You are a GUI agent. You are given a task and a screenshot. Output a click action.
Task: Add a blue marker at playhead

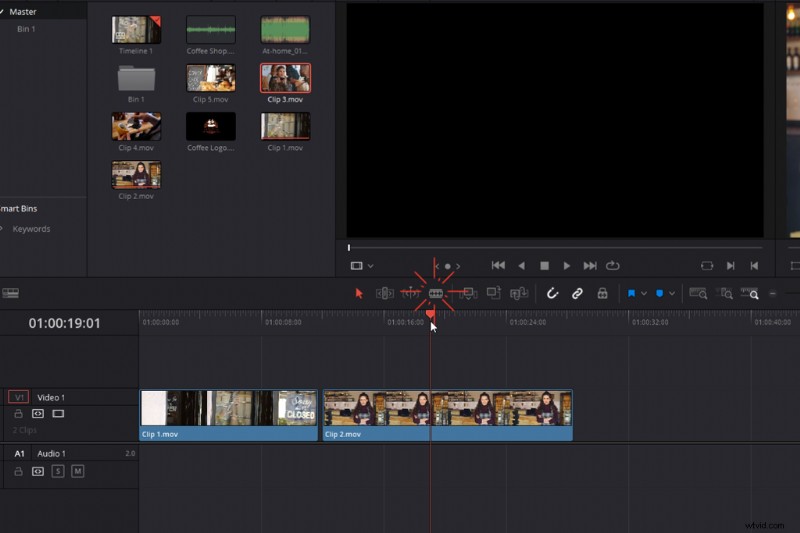tap(659, 293)
